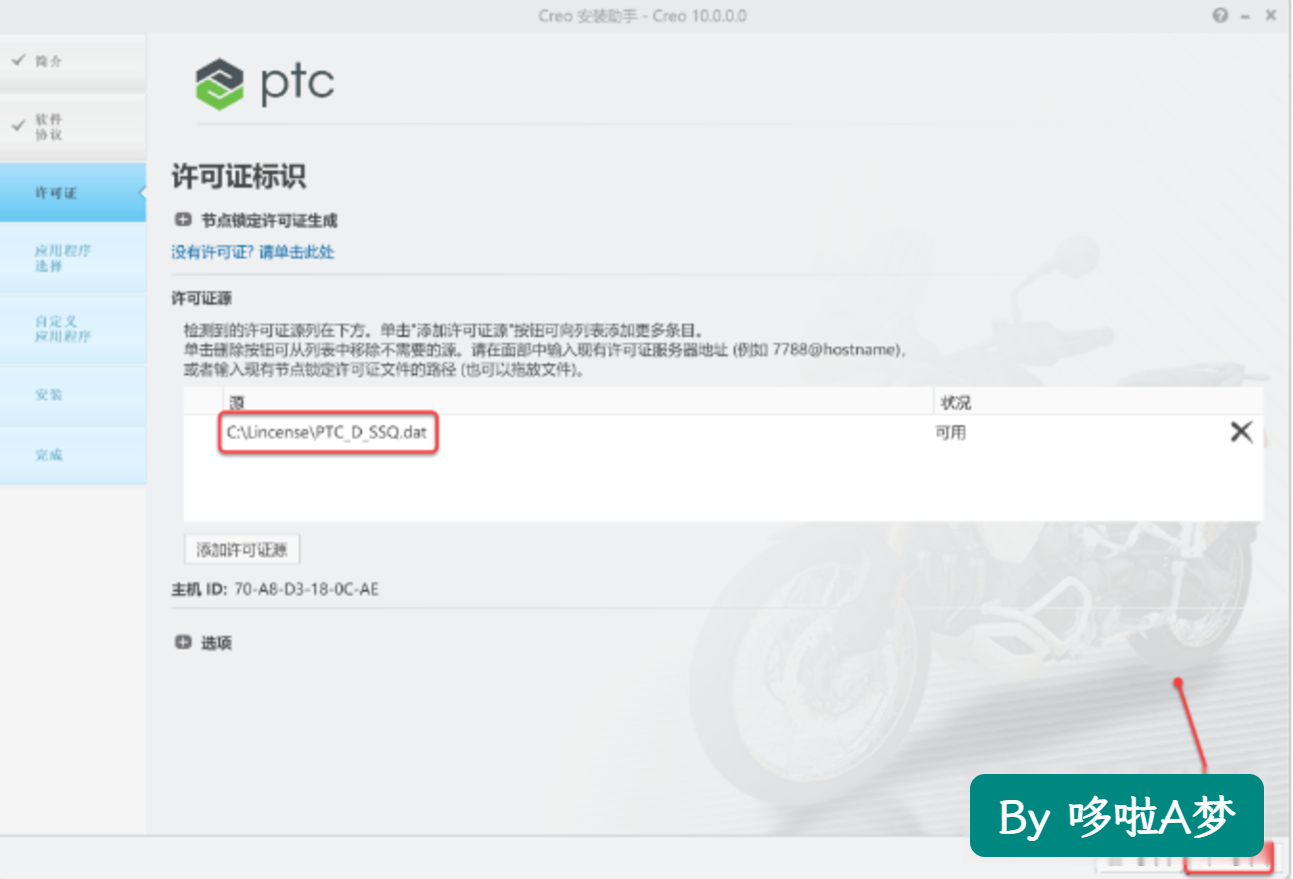Click the 源 column header
Image resolution: width=1293 pixels, height=879 pixels.
coord(236,402)
